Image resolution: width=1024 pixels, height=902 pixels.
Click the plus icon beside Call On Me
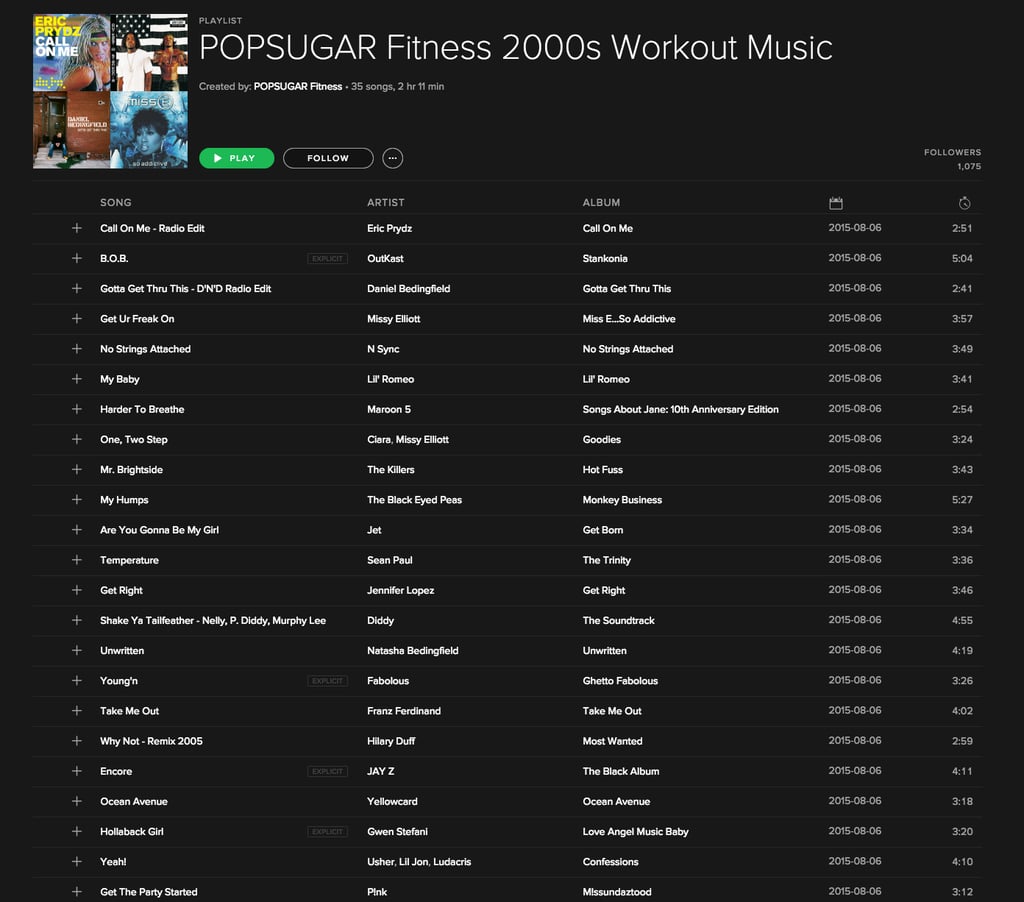(76, 228)
